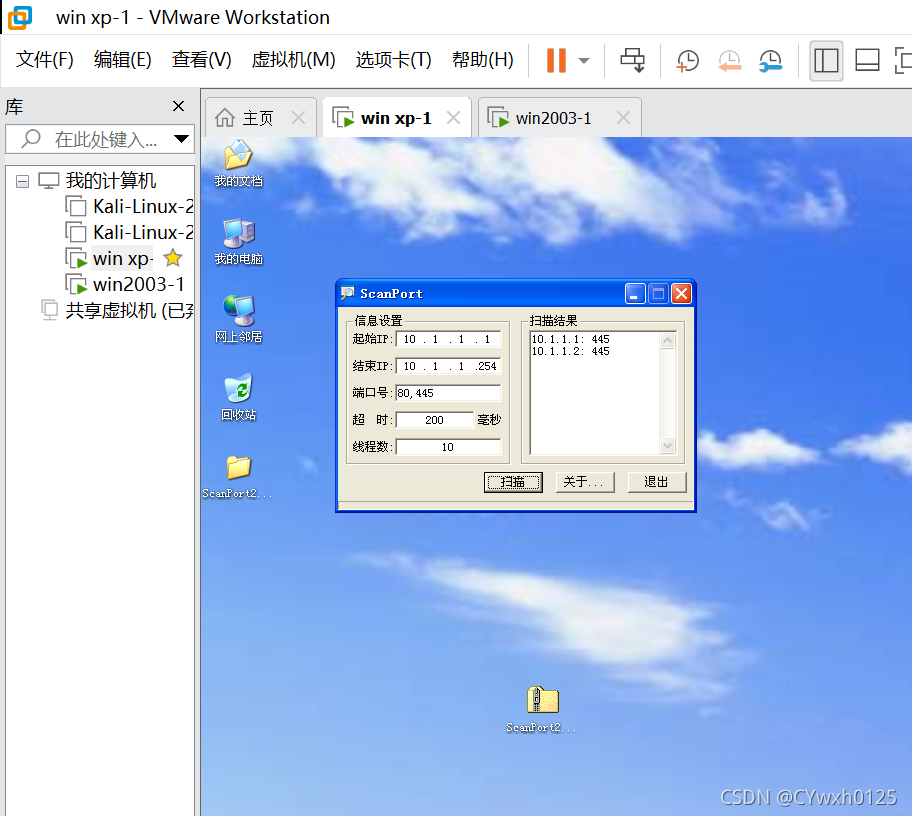
Task: Close the win xp-1 tab
Action: [453, 118]
